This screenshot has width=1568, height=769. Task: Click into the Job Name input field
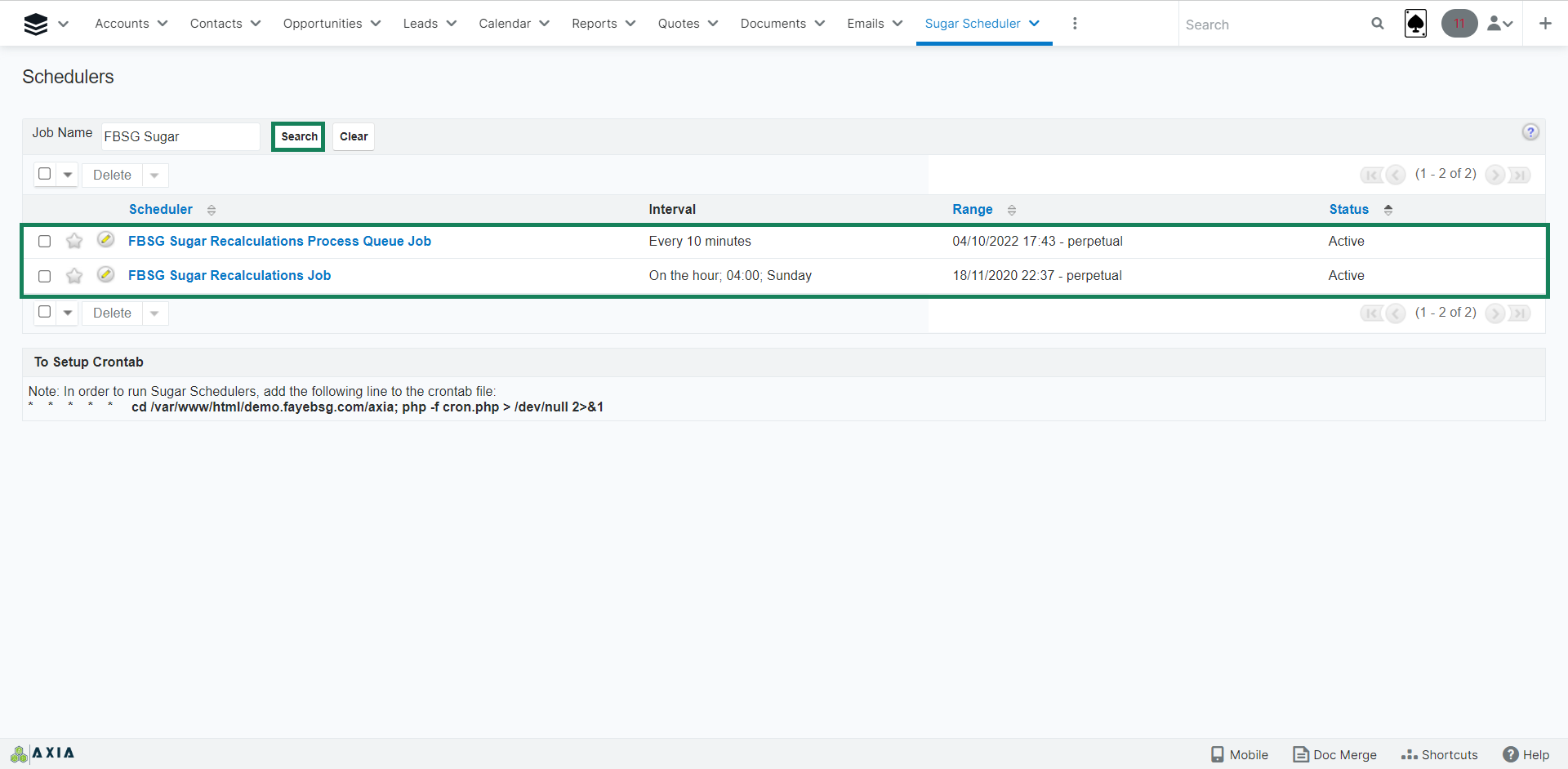[180, 136]
